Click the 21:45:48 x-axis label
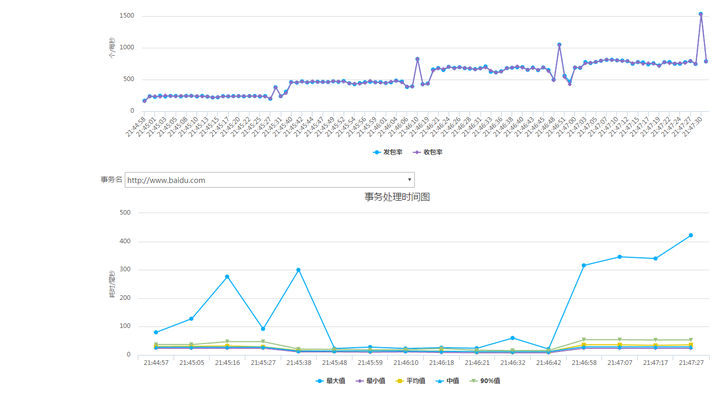The height and width of the screenshot is (394, 720). coord(334,362)
